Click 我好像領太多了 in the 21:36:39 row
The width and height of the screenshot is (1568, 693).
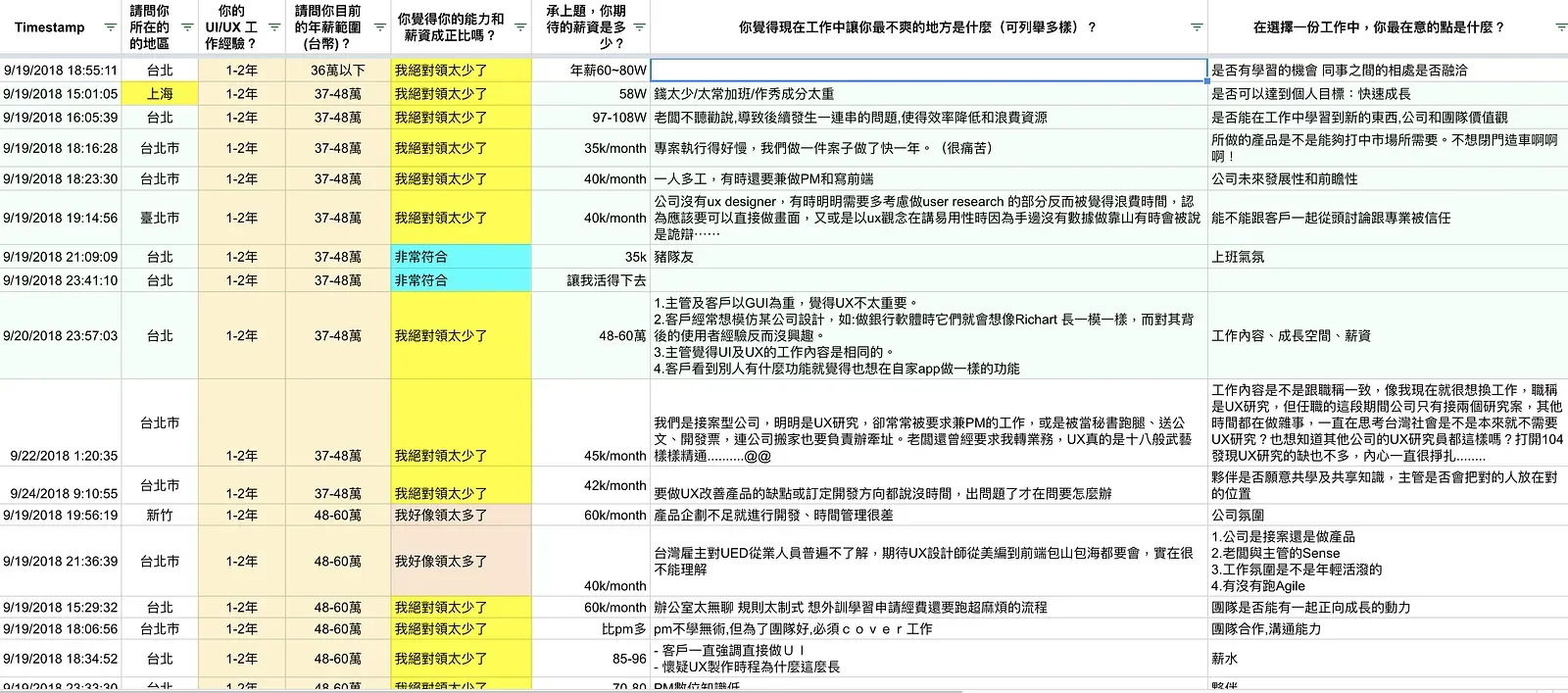pyautogui.click(x=462, y=562)
